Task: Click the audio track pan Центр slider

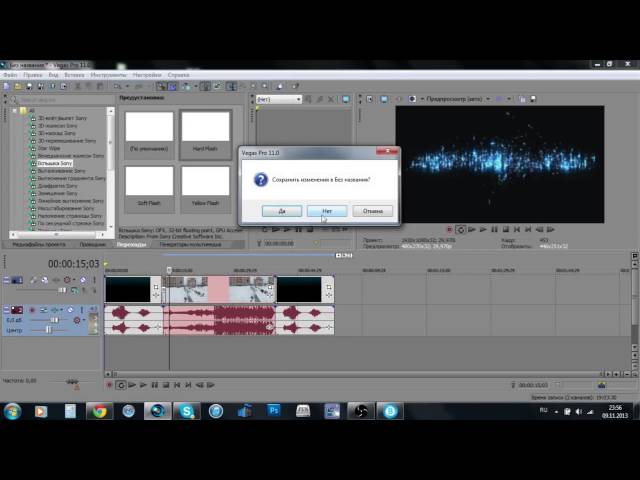Action: pos(49,330)
